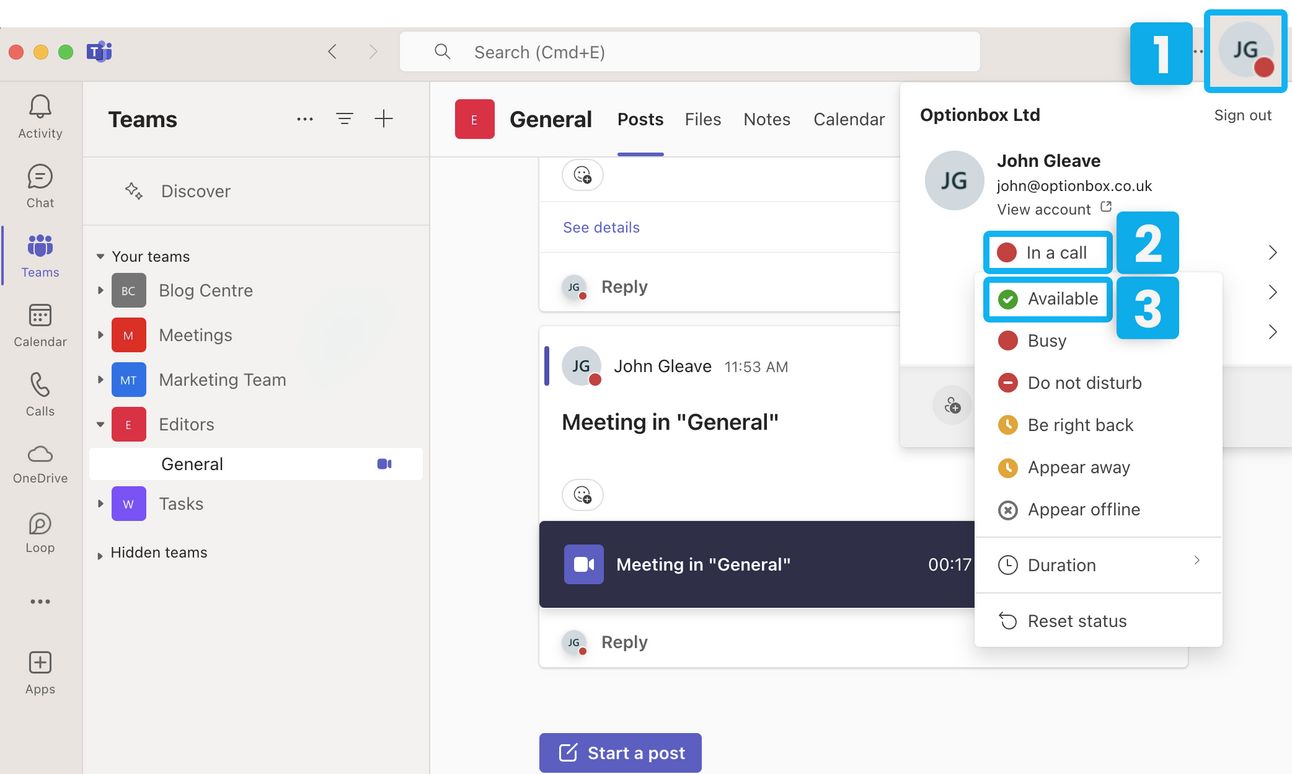The width and height of the screenshot is (1292, 774).
Task: Click Sign out
Action: pos(1243,115)
